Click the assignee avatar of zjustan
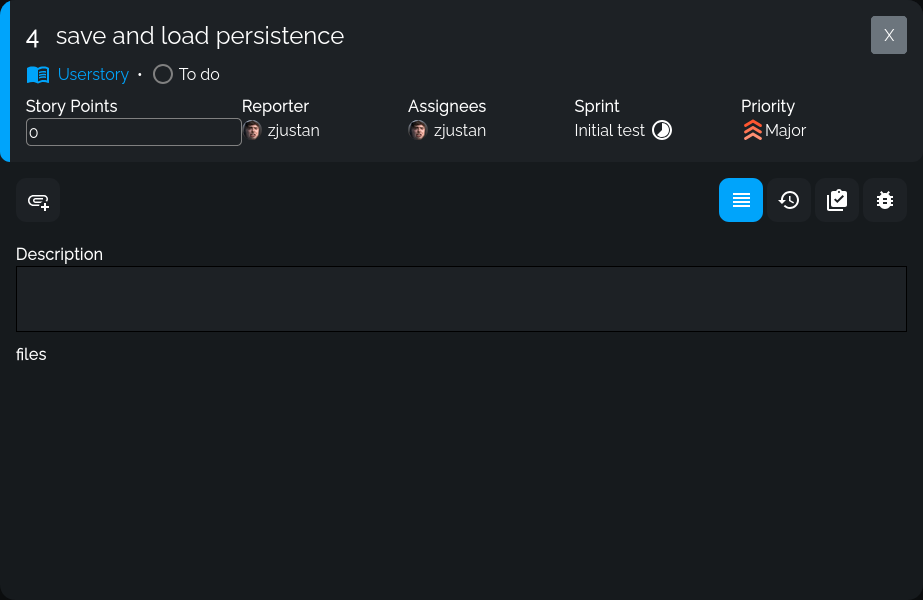Viewport: 923px width, 600px height. click(418, 131)
